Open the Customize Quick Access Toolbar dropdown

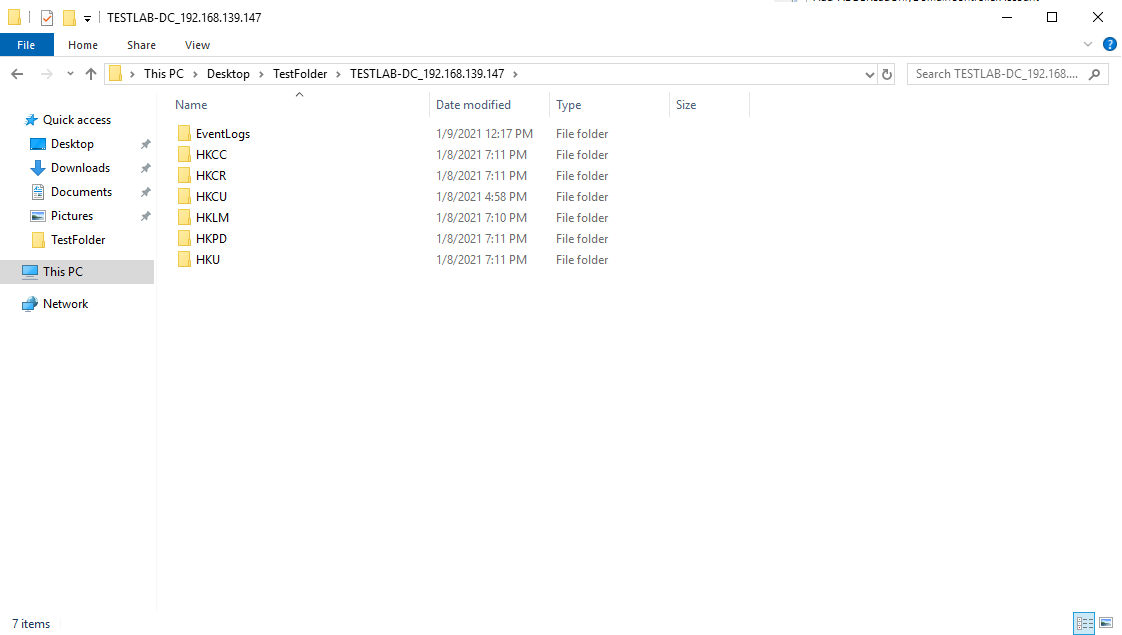(x=87, y=18)
